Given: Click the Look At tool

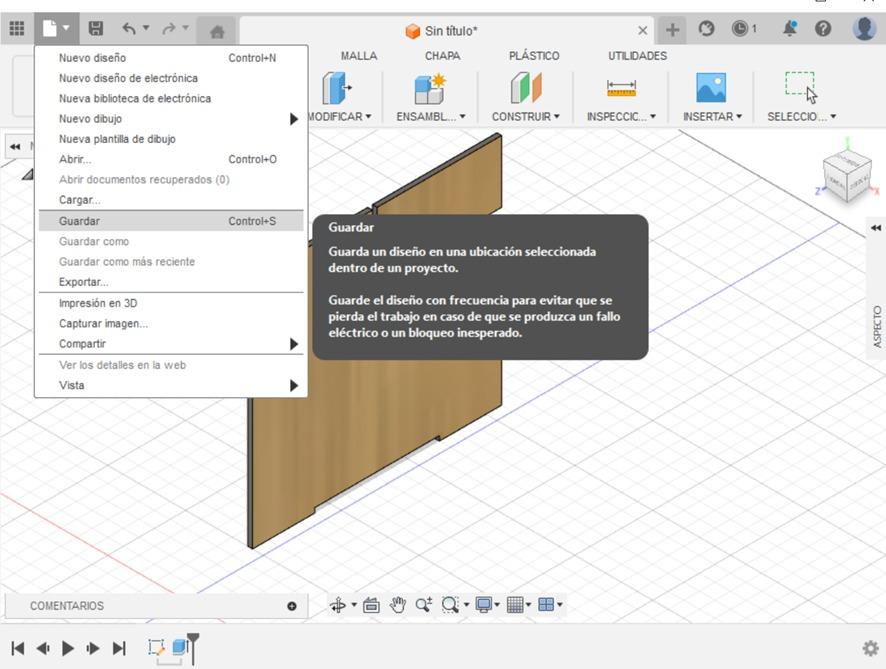Looking at the screenshot, I should tap(371, 605).
